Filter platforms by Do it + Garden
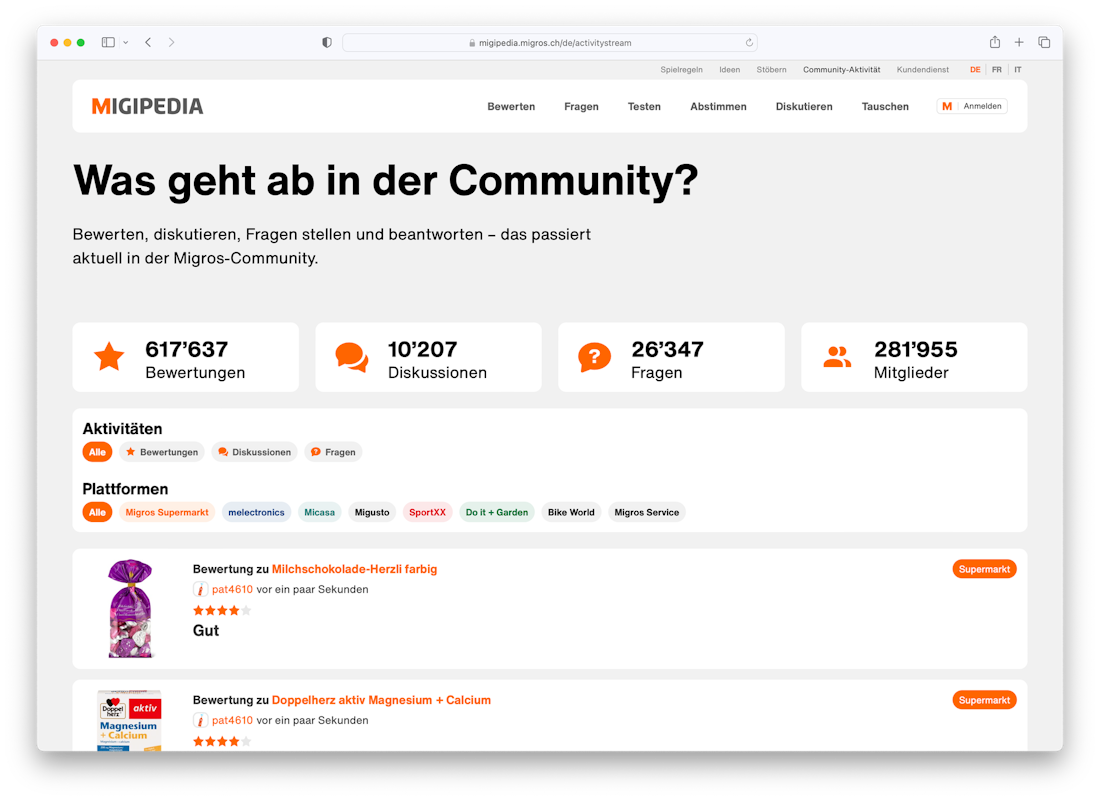Viewport: 1100px width, 800px height. (x=497, y=512)
